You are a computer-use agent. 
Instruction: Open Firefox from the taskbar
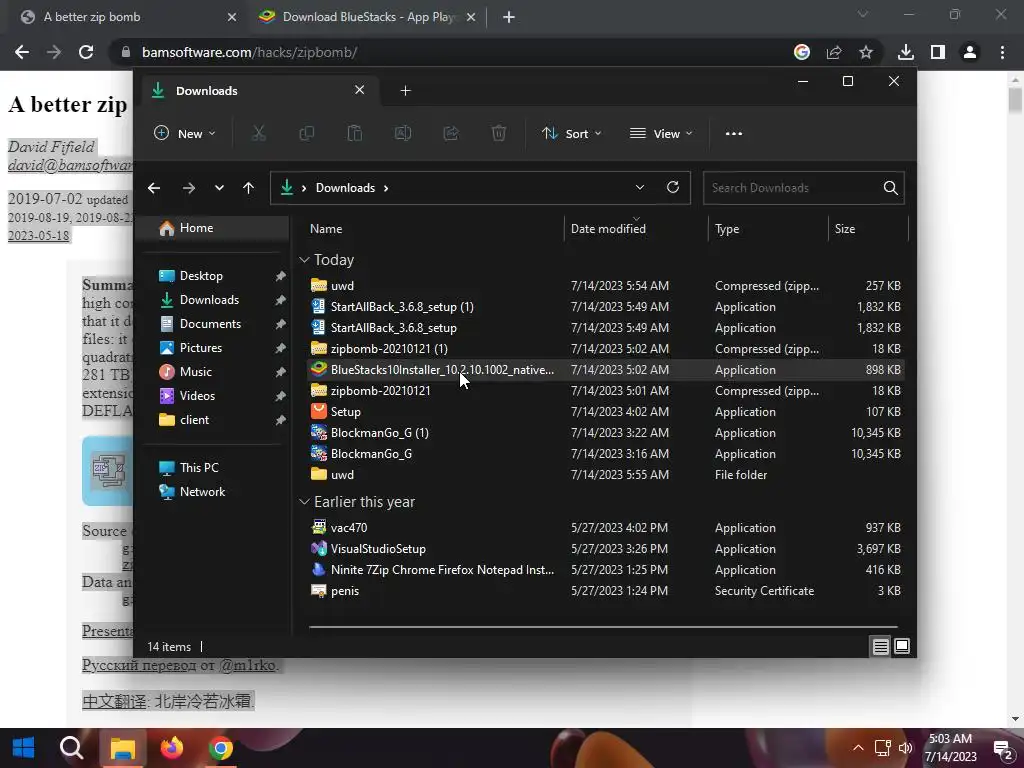172,748
